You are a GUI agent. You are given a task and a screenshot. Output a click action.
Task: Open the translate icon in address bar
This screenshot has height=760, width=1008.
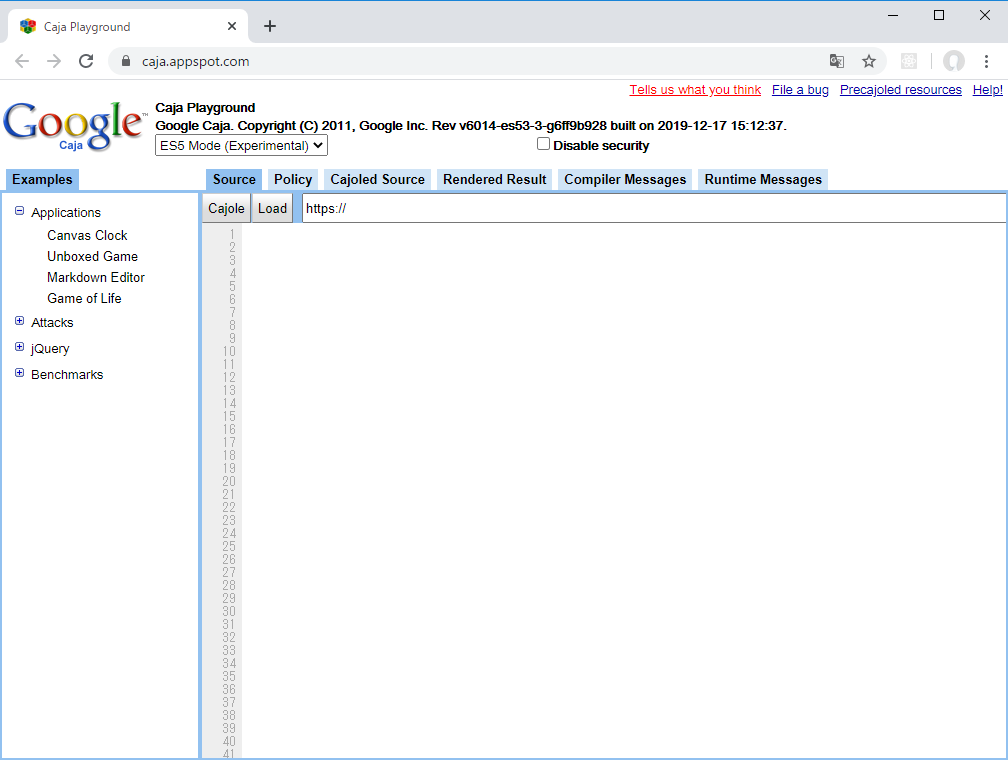pyautogui.click(x=836, y=61)
